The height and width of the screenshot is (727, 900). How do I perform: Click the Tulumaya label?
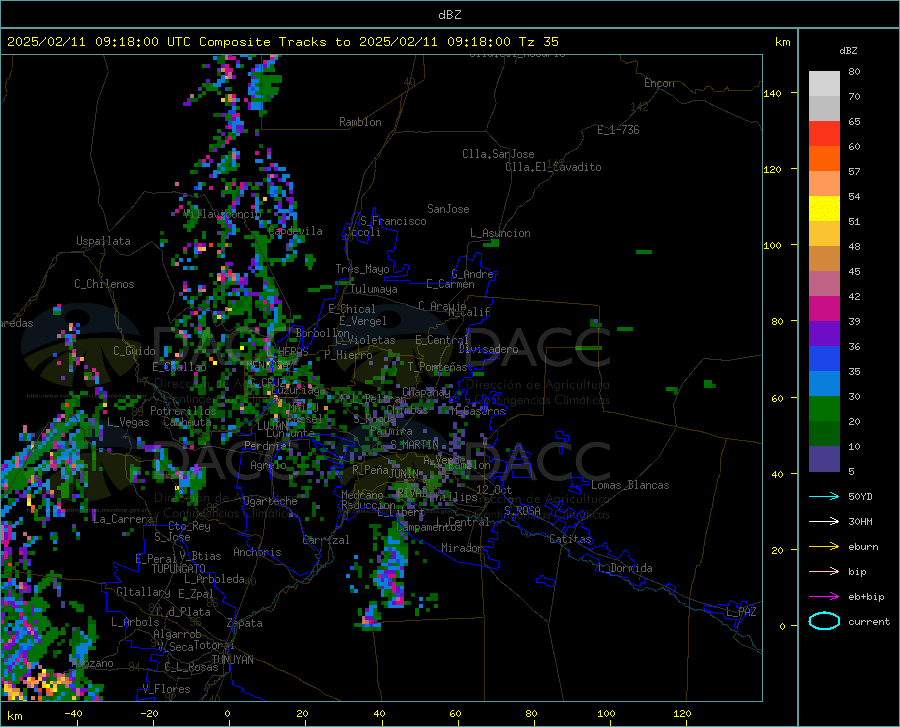click(x=374, y=289)
